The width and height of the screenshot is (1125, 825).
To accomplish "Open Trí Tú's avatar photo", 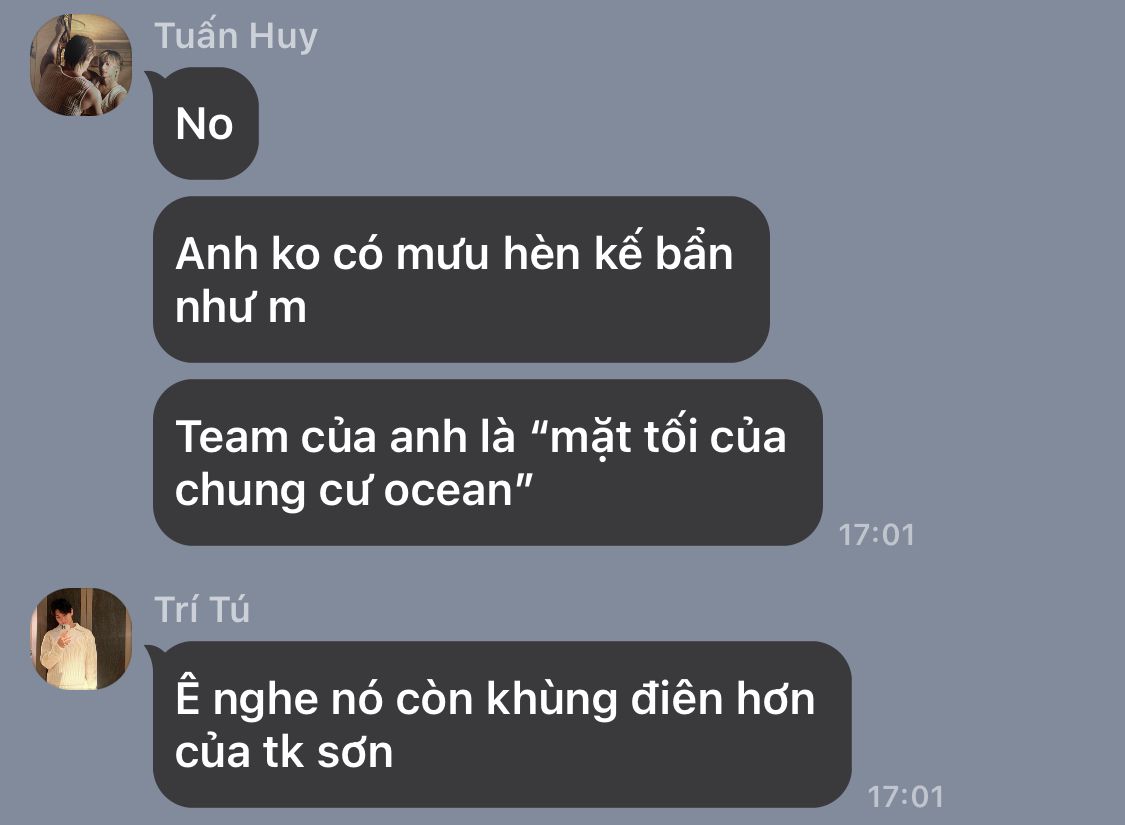I will [81, 639].
